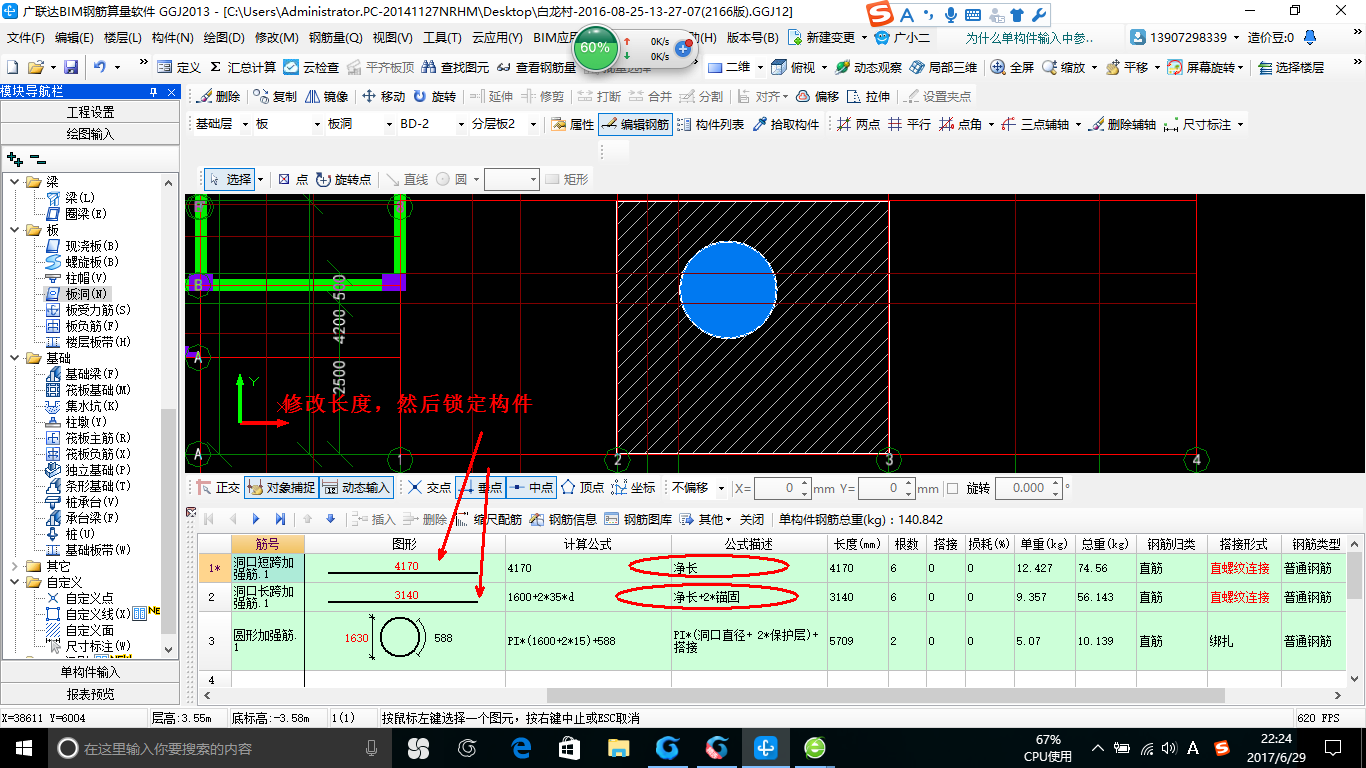
Task: Start 云检查 cloud check
Action: [x=311, y=67]
